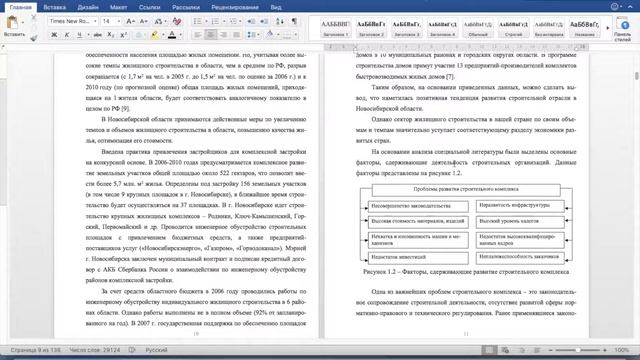640x360 pixels.
Task: Toggle subscript X₂ formatting
Action: pyautogui.click(x=111, y=35)
